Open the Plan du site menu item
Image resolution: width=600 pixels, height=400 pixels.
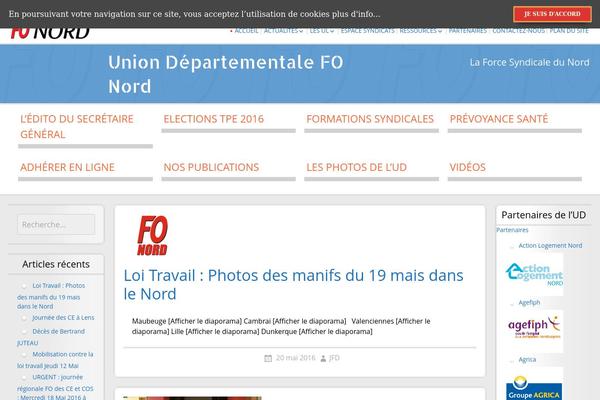[569, 31]
